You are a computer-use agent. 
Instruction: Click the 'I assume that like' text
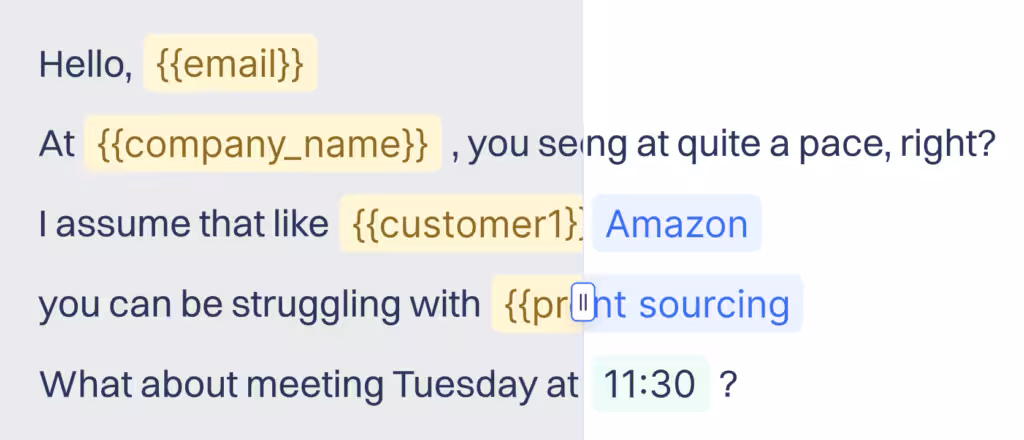click(184, 225)
